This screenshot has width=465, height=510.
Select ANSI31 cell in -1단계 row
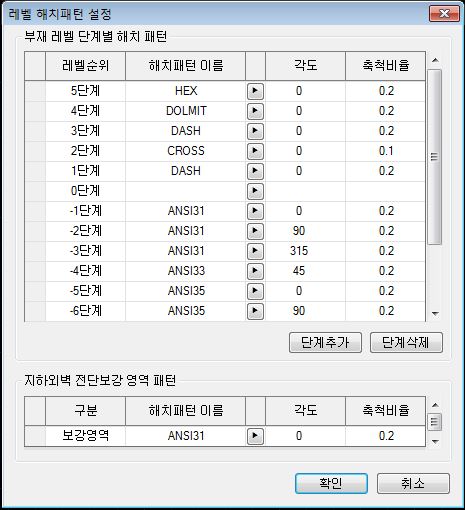tap(185, 211)
